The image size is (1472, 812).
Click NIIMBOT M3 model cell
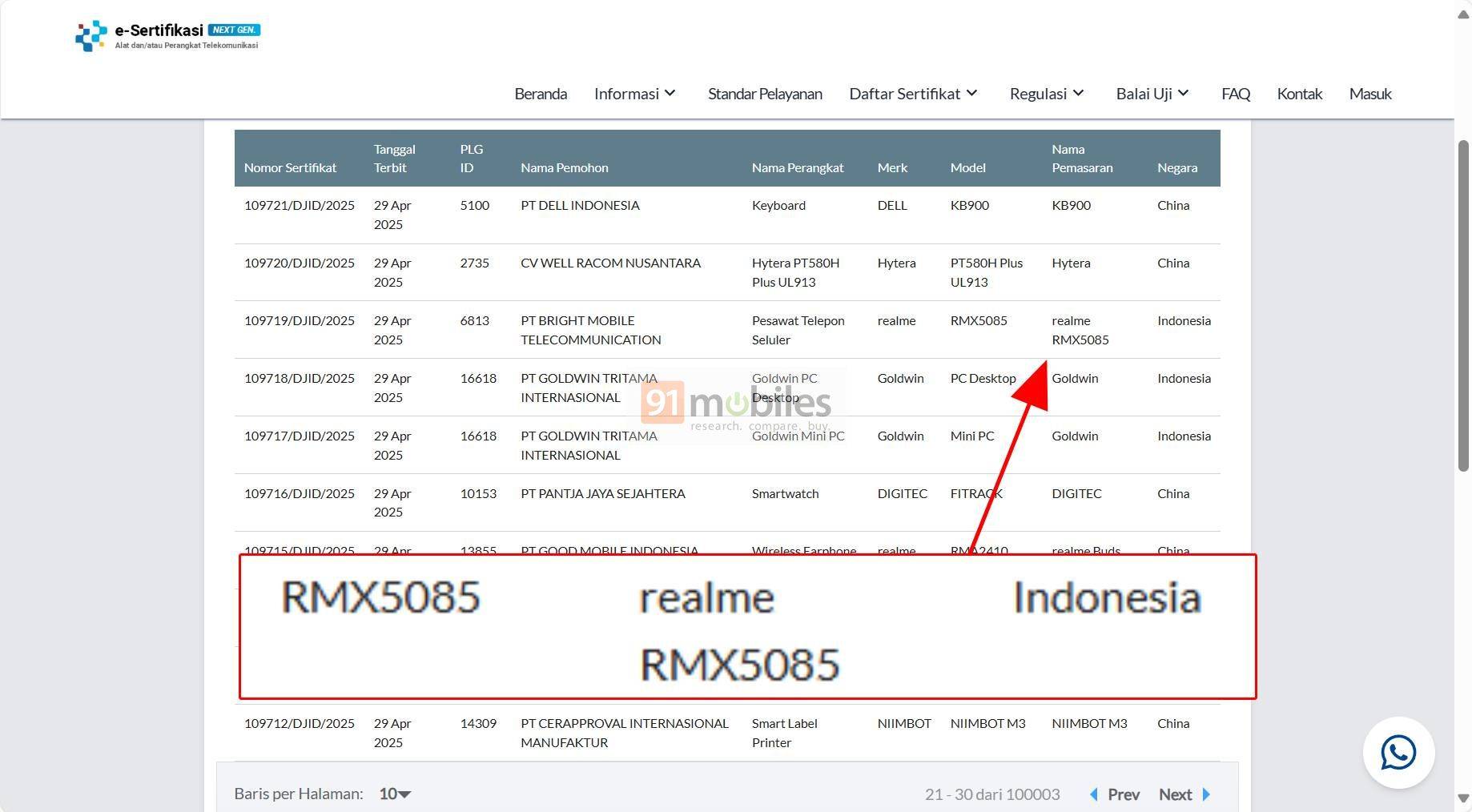click(987, 723)
